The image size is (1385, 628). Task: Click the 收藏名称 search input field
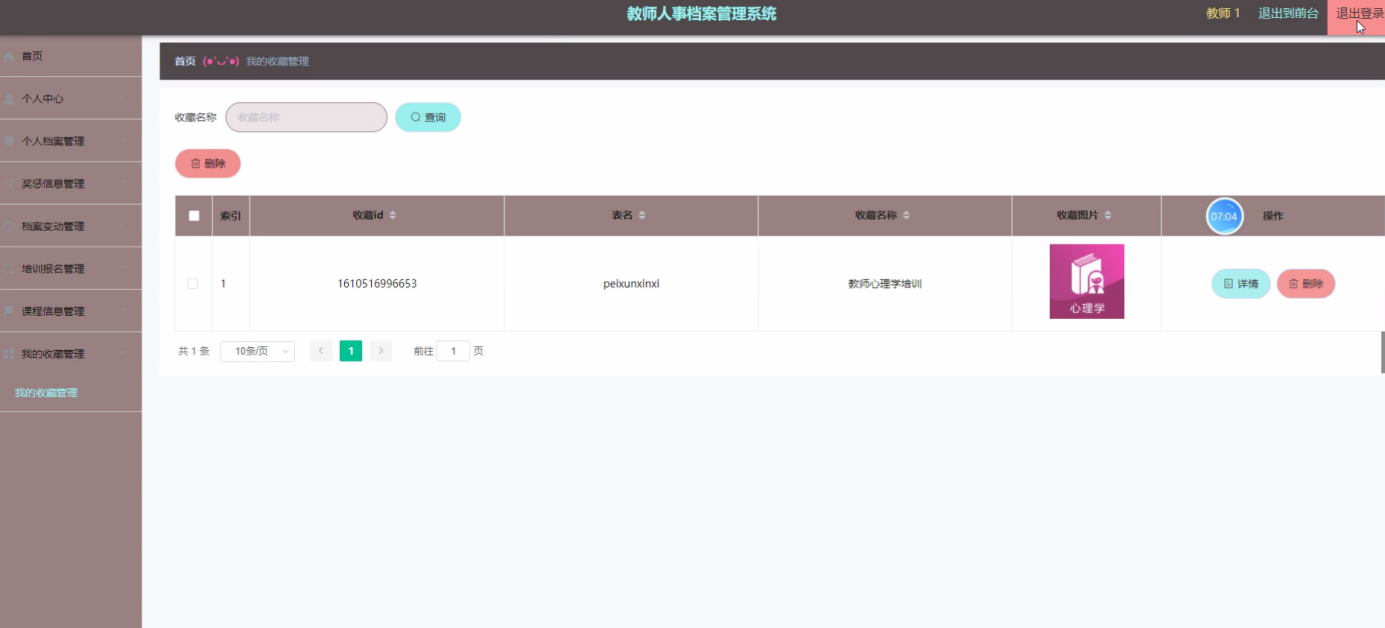[x=306, y=118]
